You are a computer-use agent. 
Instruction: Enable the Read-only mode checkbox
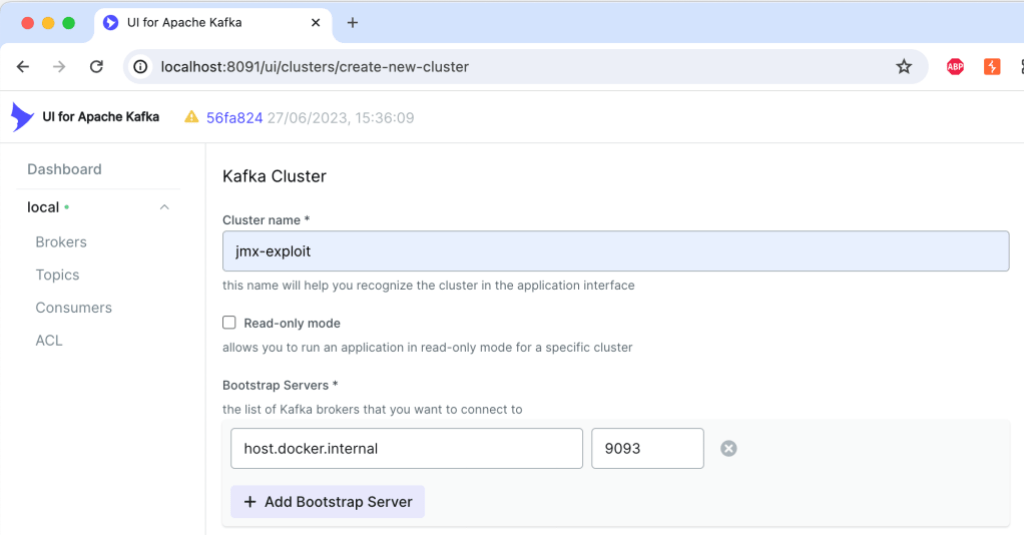pyautogui.click(x=229, y=323)
